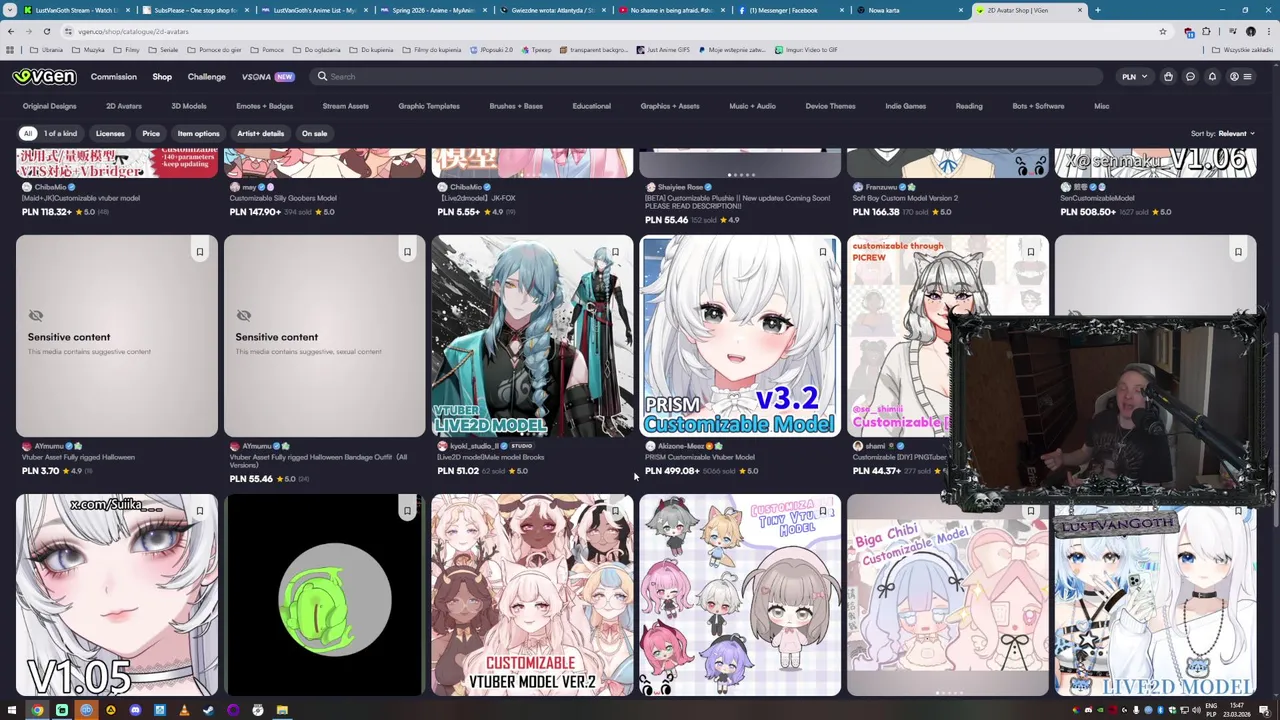Open the shopping cart icon in header
The height and width of the screenshot is (720, 1280).
pos(1168,77)
